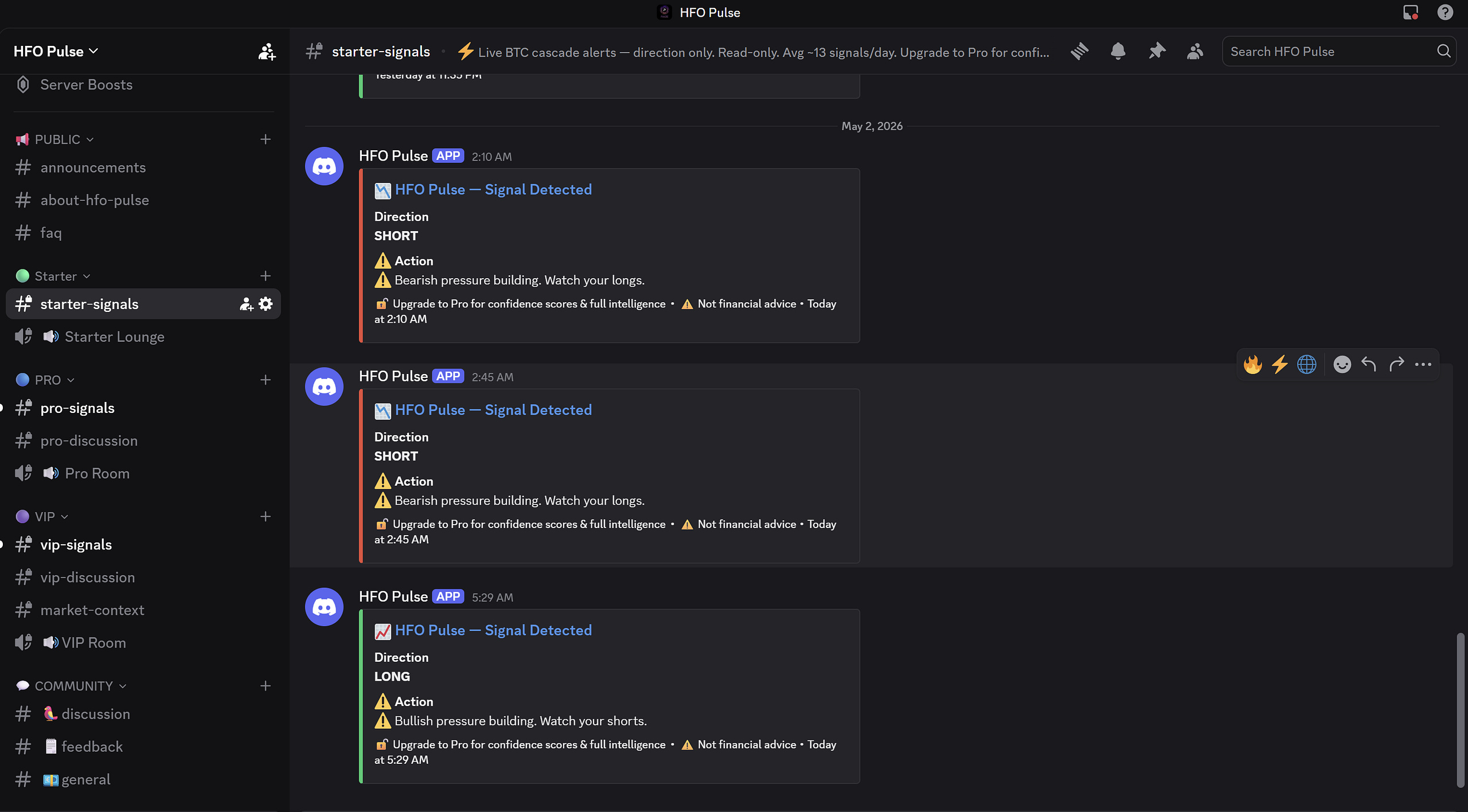Select the starter-signals channel in sidebar
The image size is (1468, 812).
pyautogui.click(x=143, y=304)
